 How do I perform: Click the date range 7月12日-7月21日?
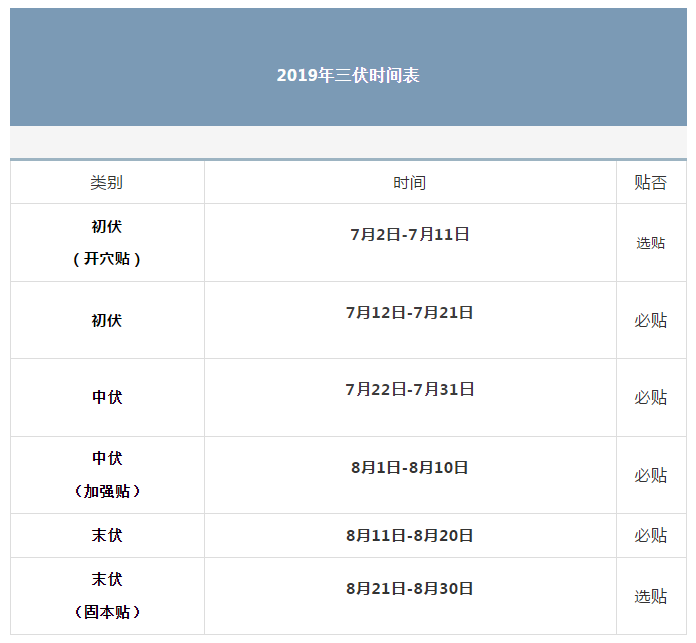(x=409, y=313)
